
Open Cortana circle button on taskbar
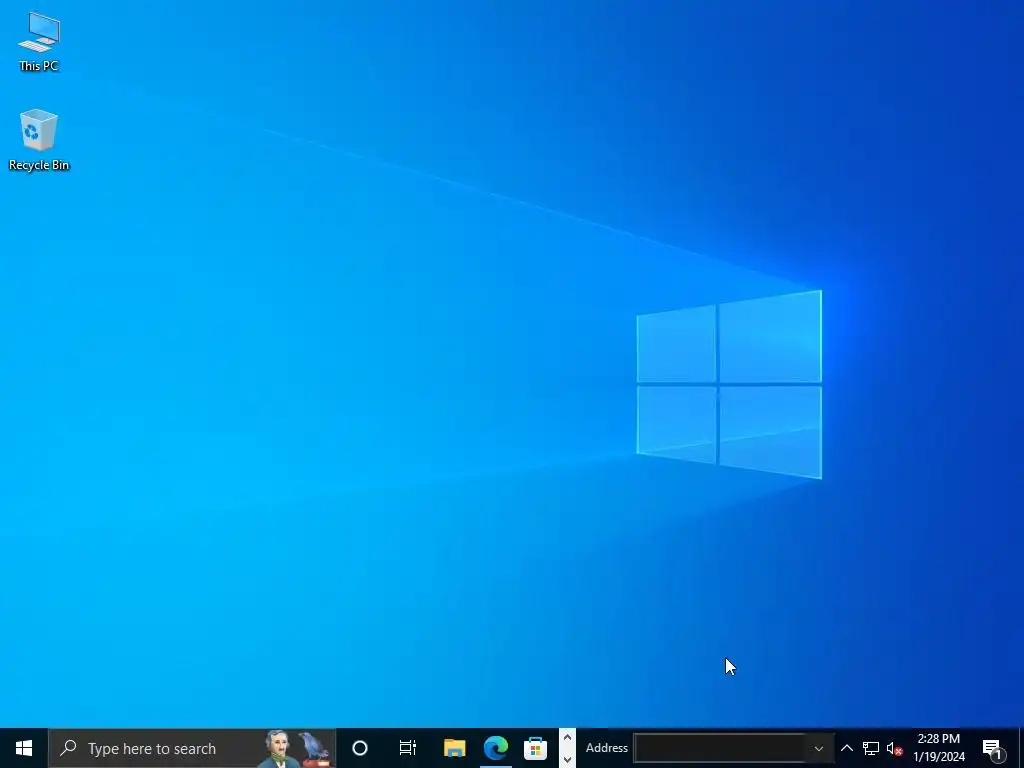360,748
